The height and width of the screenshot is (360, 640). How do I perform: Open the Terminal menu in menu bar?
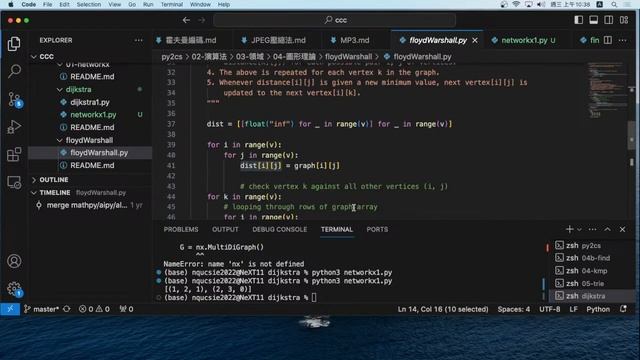tap(171, 4)
